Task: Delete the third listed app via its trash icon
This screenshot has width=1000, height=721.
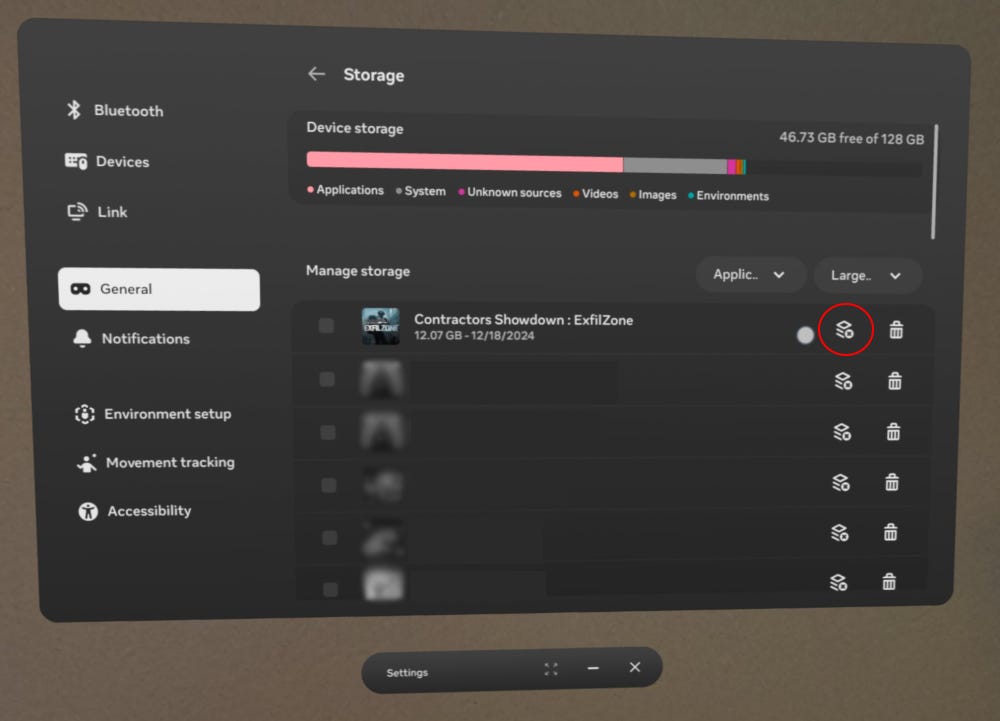Action: coord(893,432)
